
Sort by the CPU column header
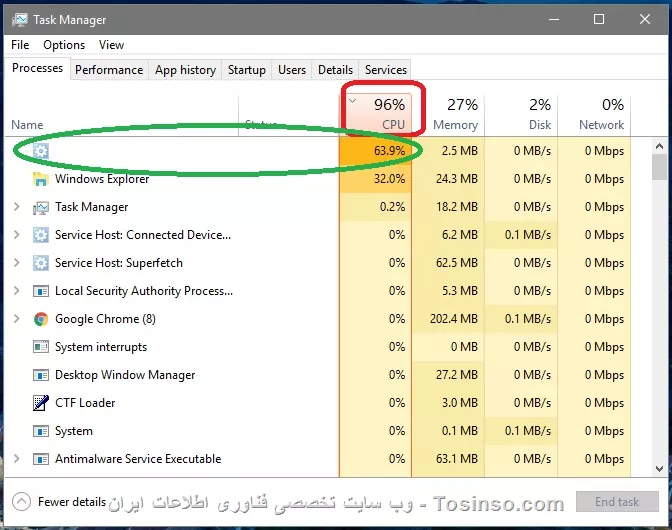pyautogui.click(x=376, y=115)
